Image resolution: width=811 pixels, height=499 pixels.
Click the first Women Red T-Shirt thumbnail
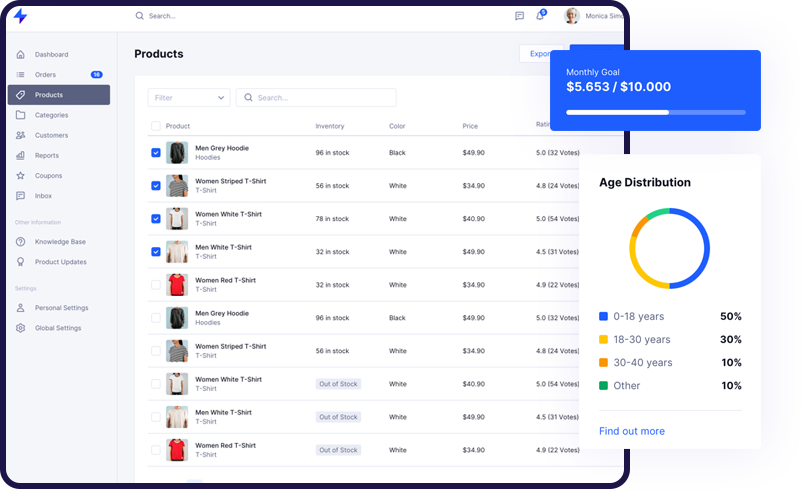[x=177, y=285]
